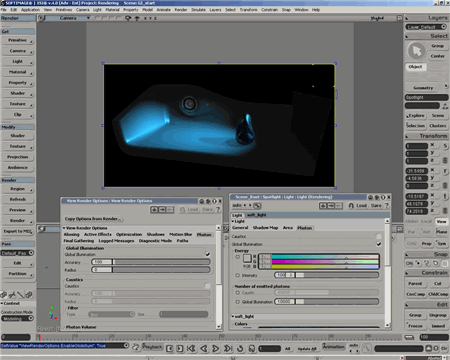The image size is (450, 360).
Task: Click the Scale S icon in Transform panel
Action: [x=445, y=146]
